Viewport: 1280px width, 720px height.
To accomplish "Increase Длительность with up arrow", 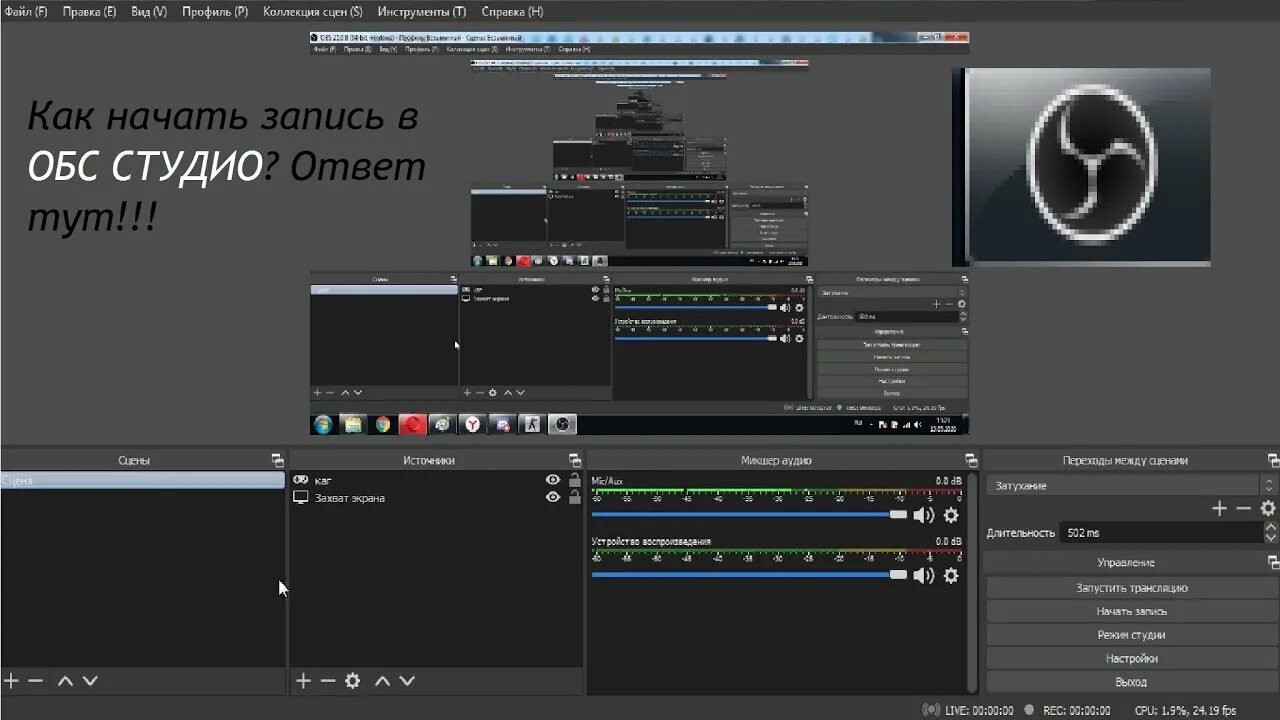I will point(1270,528).
